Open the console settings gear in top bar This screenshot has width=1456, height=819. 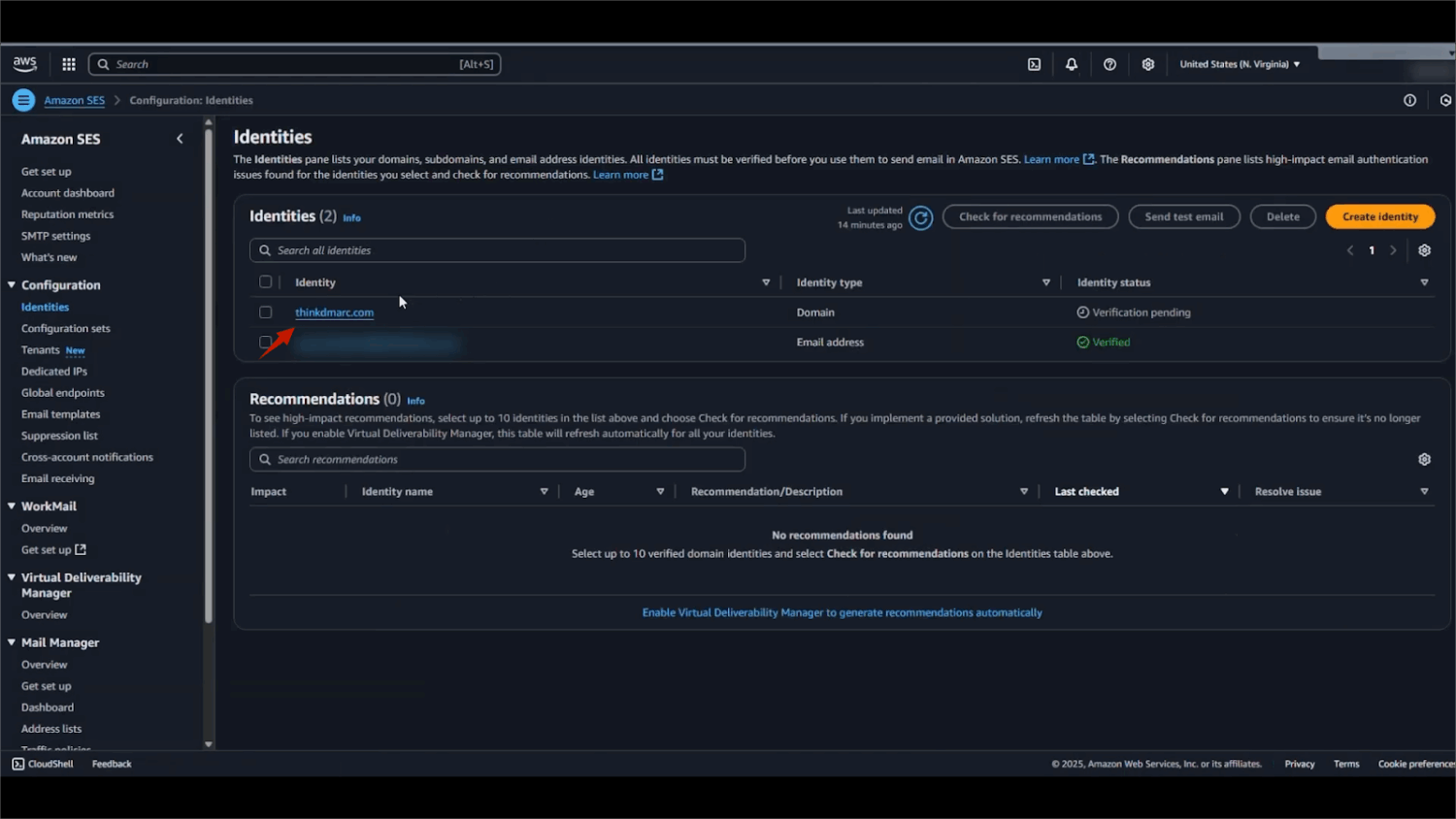(x=1148, y=64)
